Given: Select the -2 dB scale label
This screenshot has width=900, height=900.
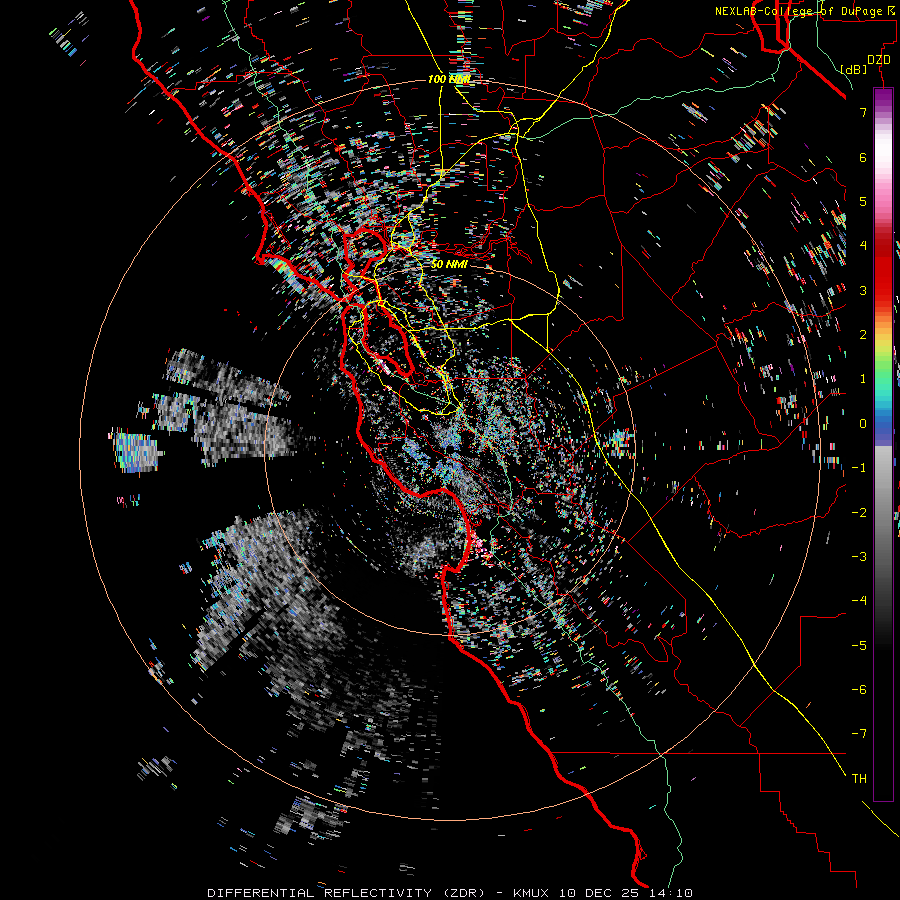Looking at the screenshot, I should [859, 512].
